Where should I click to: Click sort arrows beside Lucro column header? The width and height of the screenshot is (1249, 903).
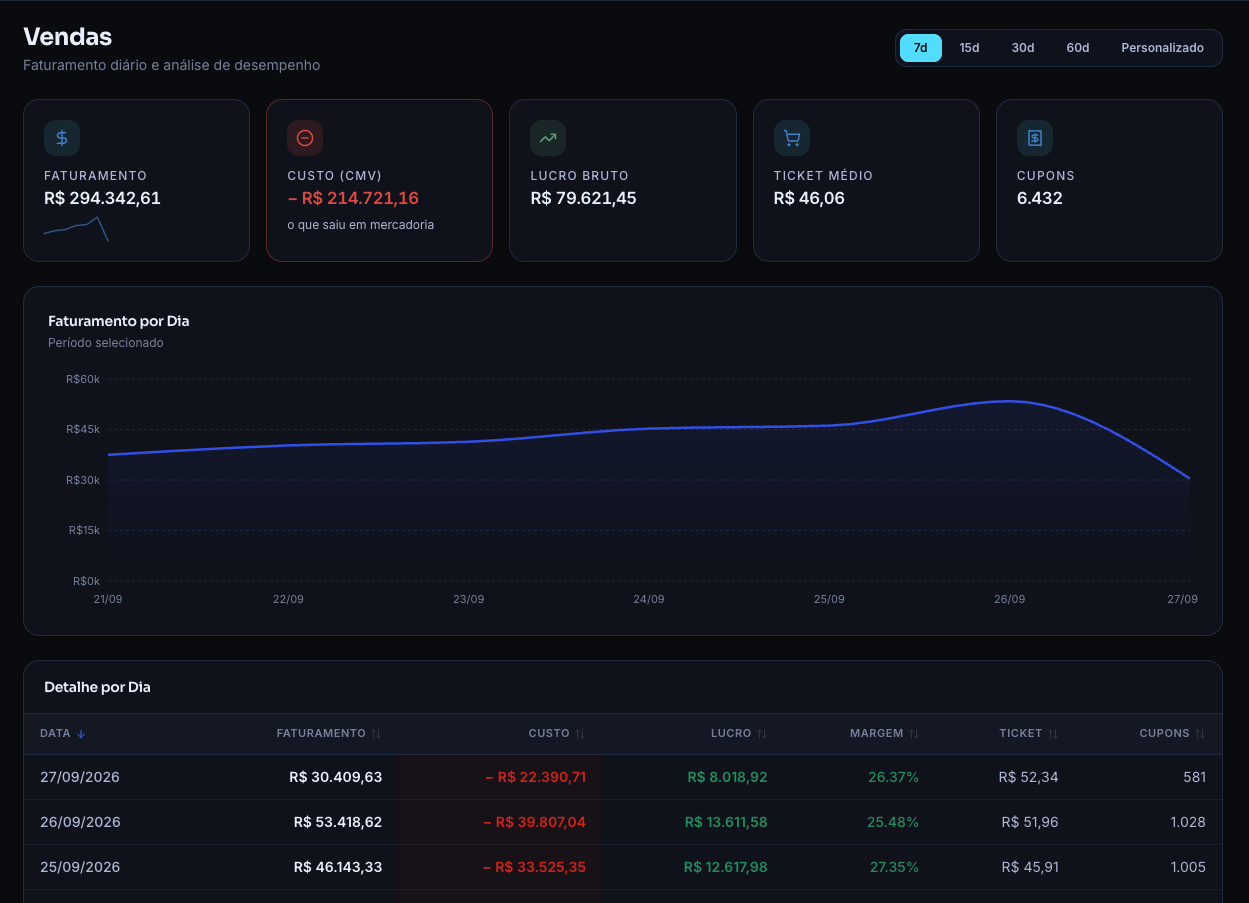click(x=762, y=734)
